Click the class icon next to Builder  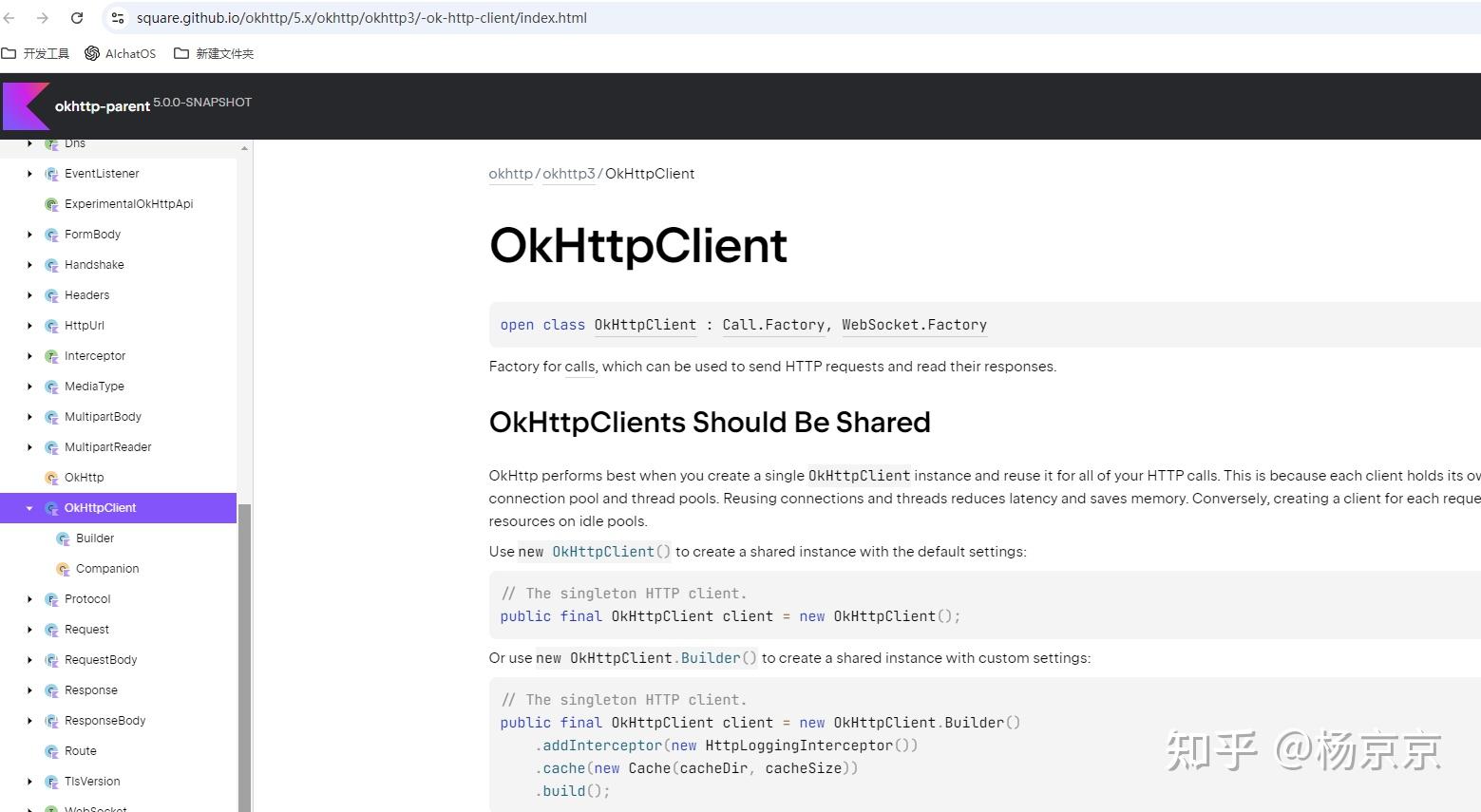(62, 538)
